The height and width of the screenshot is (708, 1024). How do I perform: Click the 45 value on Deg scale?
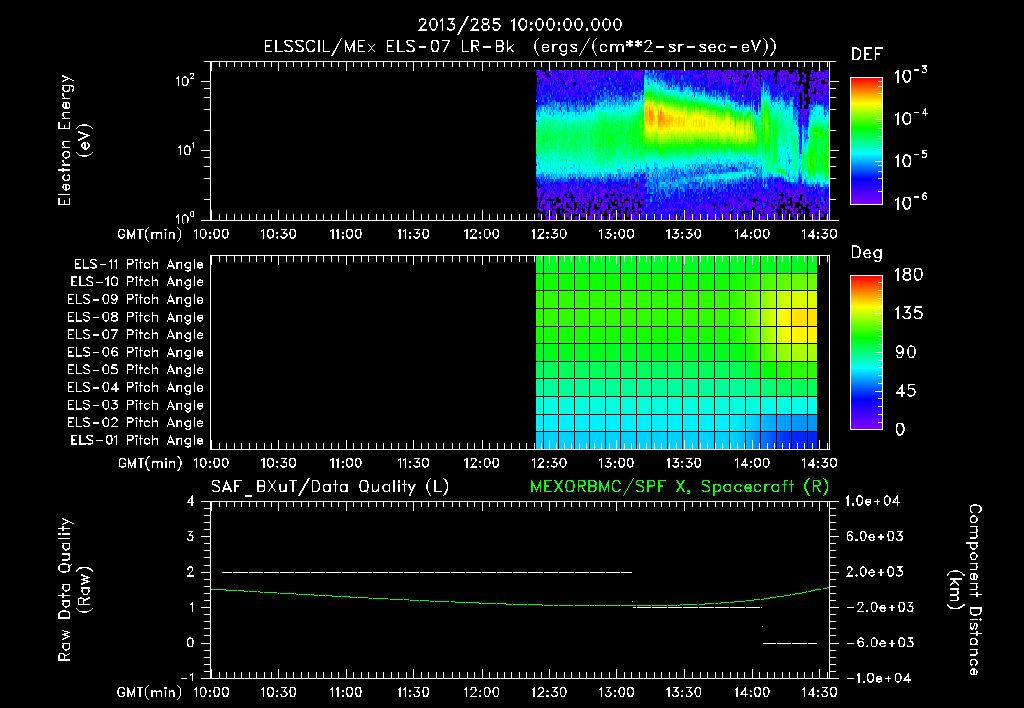point(906,391)
